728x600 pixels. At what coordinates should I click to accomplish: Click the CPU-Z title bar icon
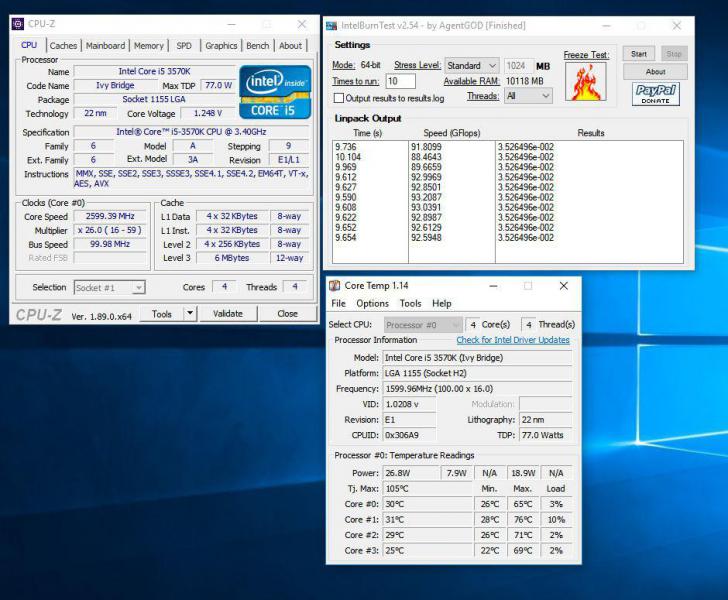pos(18,24)
